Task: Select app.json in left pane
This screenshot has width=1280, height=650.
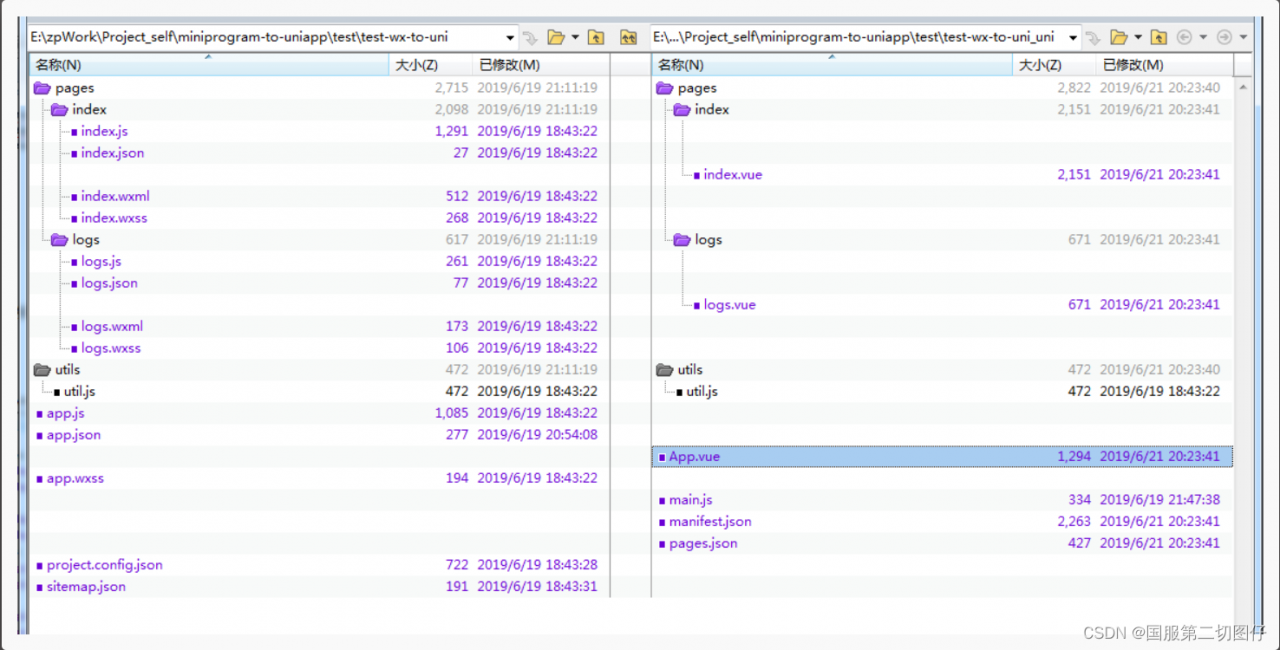Action: point(73,435)
